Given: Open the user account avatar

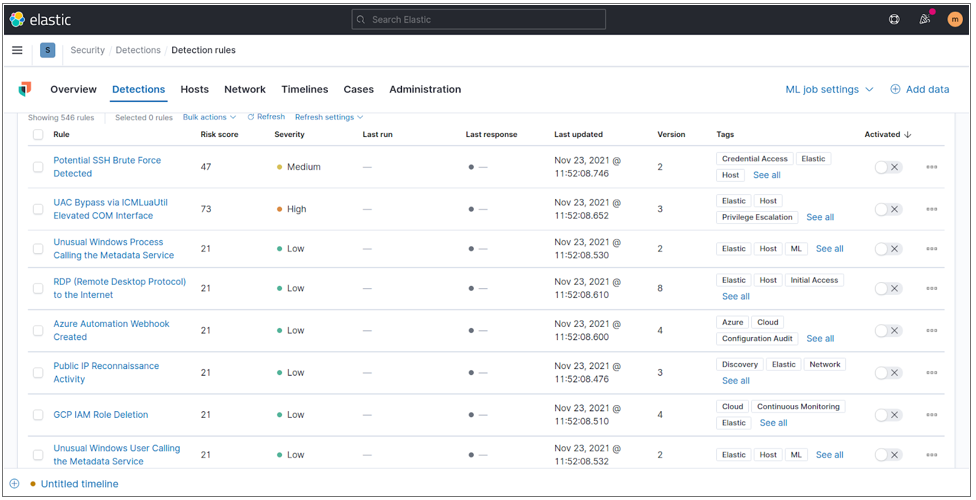Looking at the screenshot, I should tap(954, 19).
